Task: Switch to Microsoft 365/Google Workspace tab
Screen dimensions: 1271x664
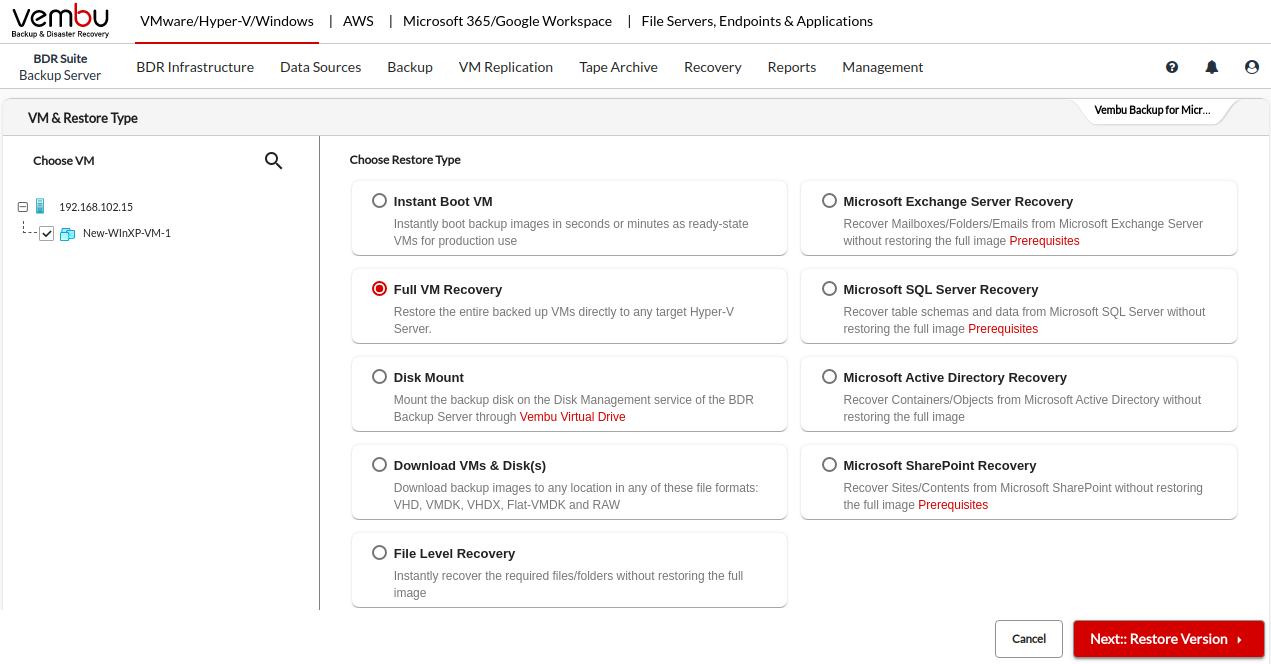Action: (507, 21)
